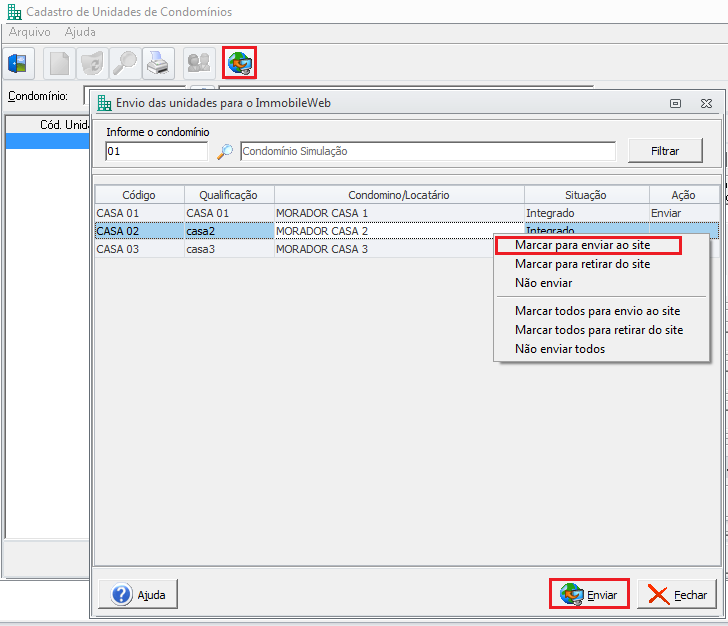Choose Marcar para retirar do site
Image resolution: width=728 pixels, height=626 pixels.
tap(582, 264)
